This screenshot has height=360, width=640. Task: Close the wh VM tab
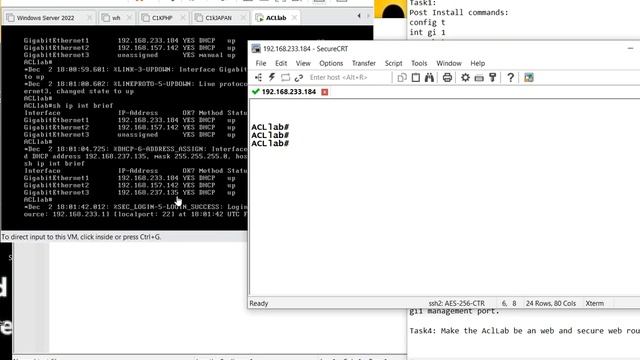point(129,18)
